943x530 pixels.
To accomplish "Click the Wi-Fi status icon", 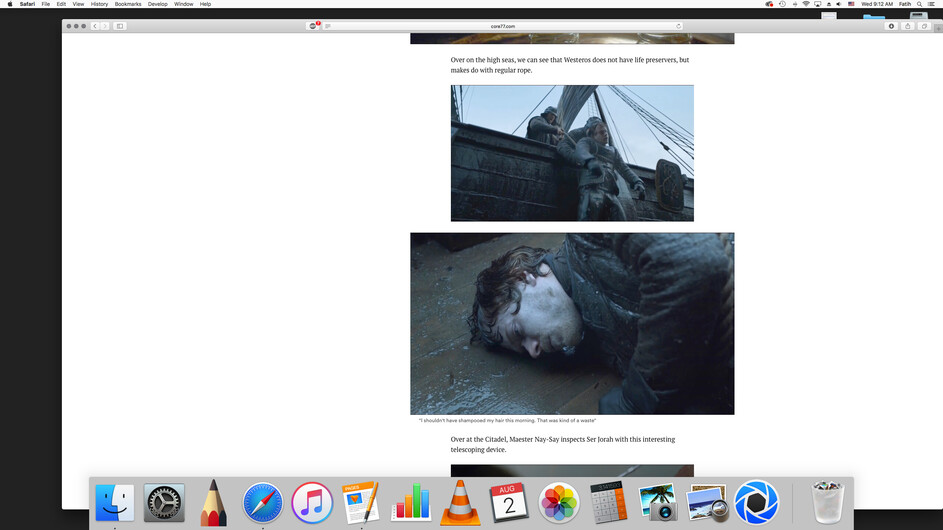I will [x=806, y=4].
